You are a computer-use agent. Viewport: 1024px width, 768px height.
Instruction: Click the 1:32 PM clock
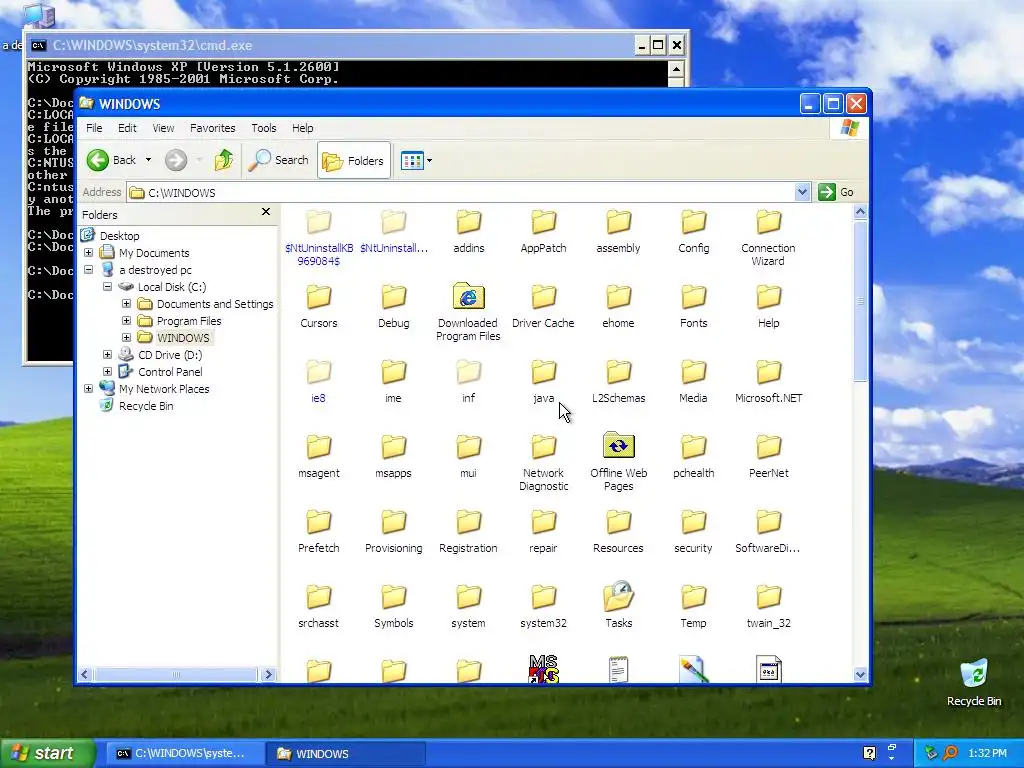tap(987, 753)
